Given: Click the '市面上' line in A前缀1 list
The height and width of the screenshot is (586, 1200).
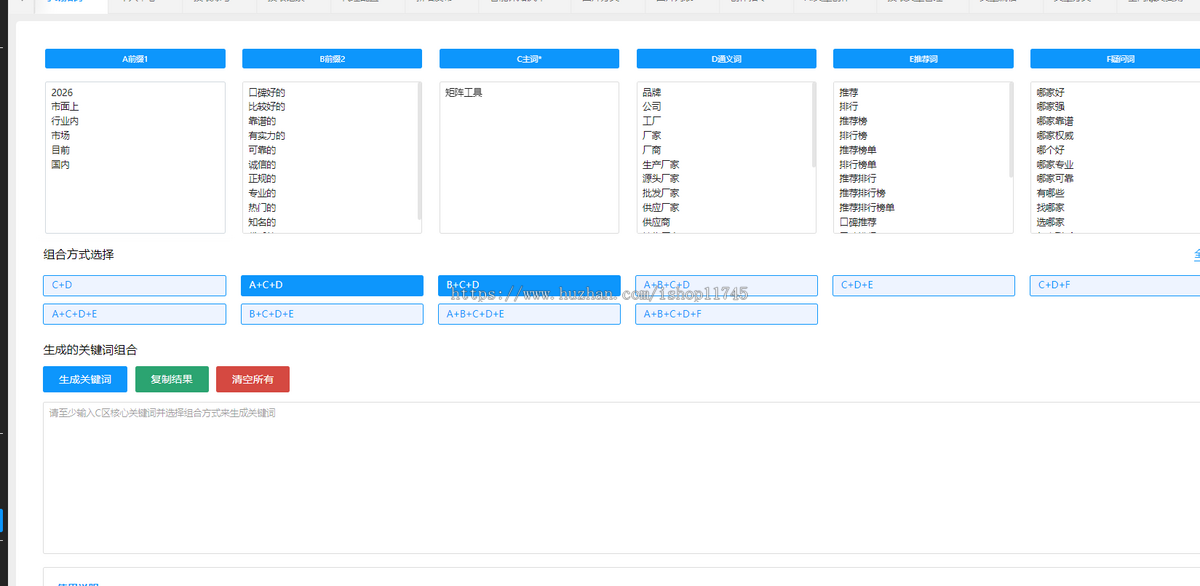Looking at the screenshot, I should [65, 107].
